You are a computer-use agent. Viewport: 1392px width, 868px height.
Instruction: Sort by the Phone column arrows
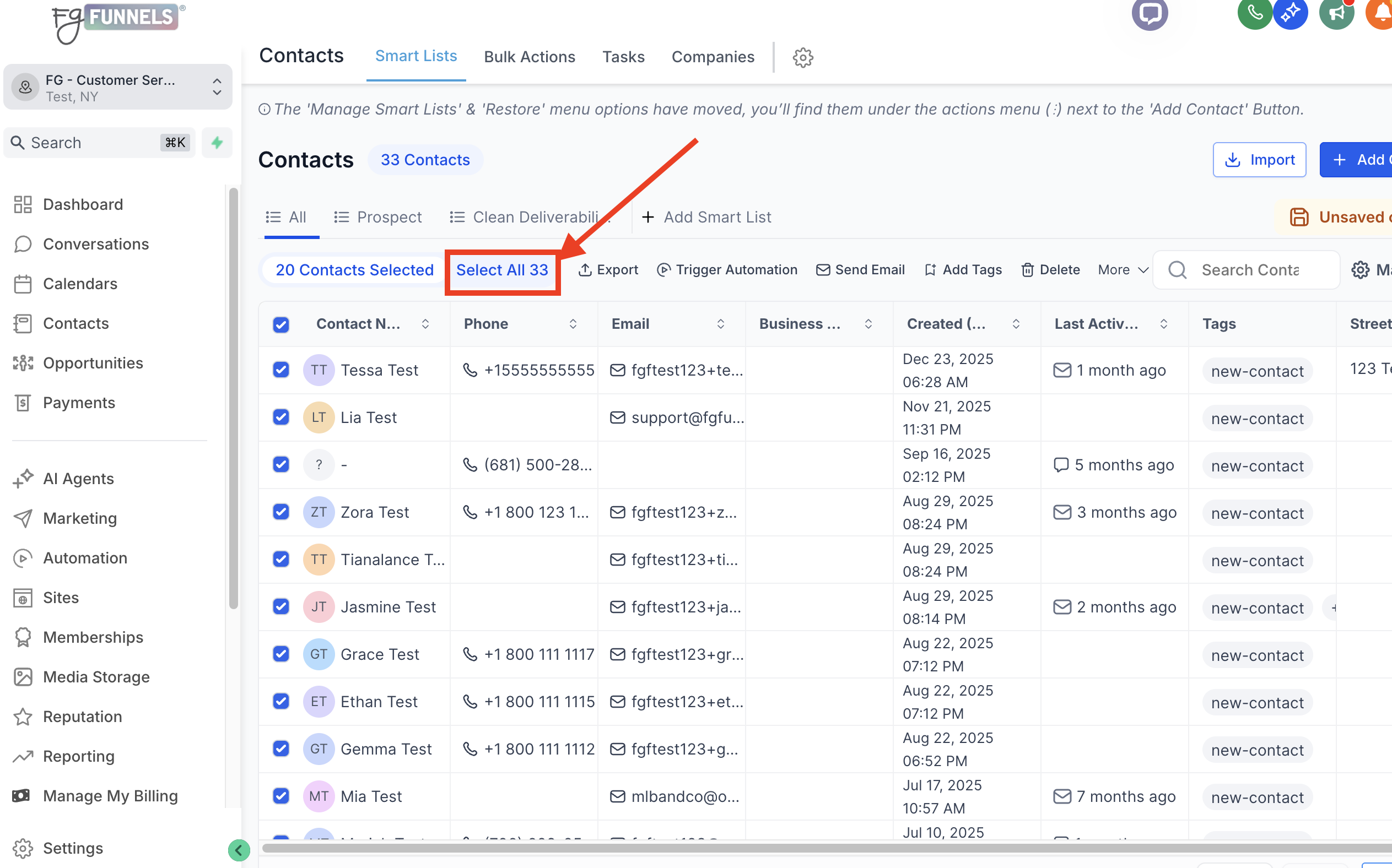pyautogui.click(x=573, y=324)
